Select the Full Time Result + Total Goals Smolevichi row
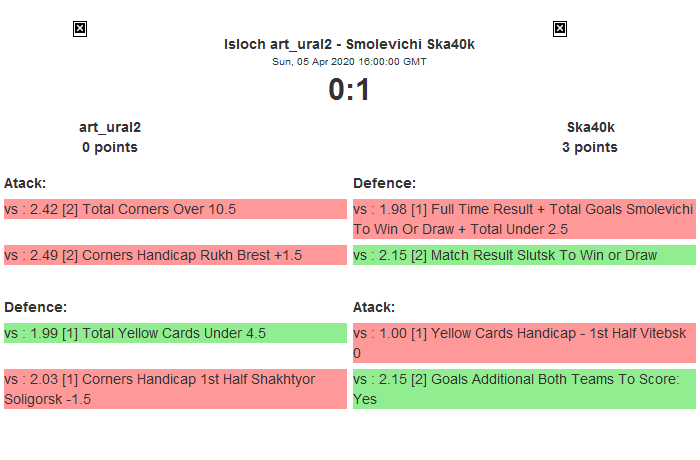The height and width of the screenshot is (460, 700). [524, 219]
